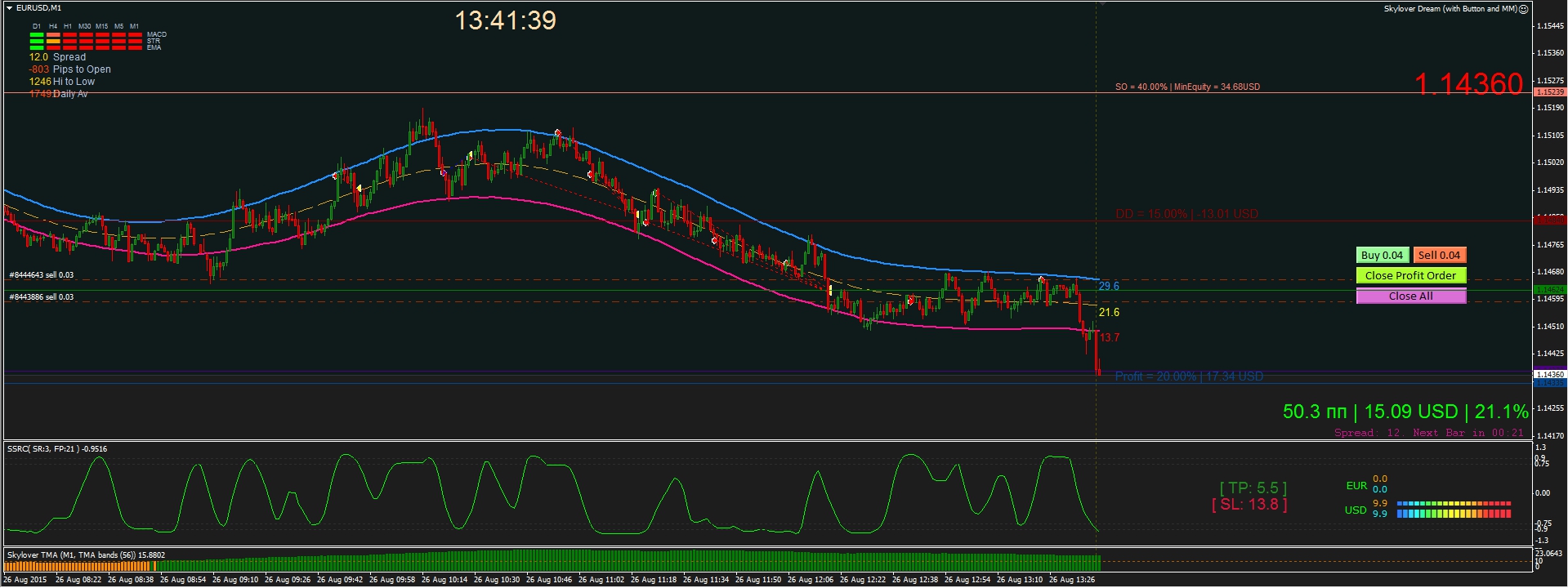Click the yellow 21.6 middle band value

[1109, 312]
